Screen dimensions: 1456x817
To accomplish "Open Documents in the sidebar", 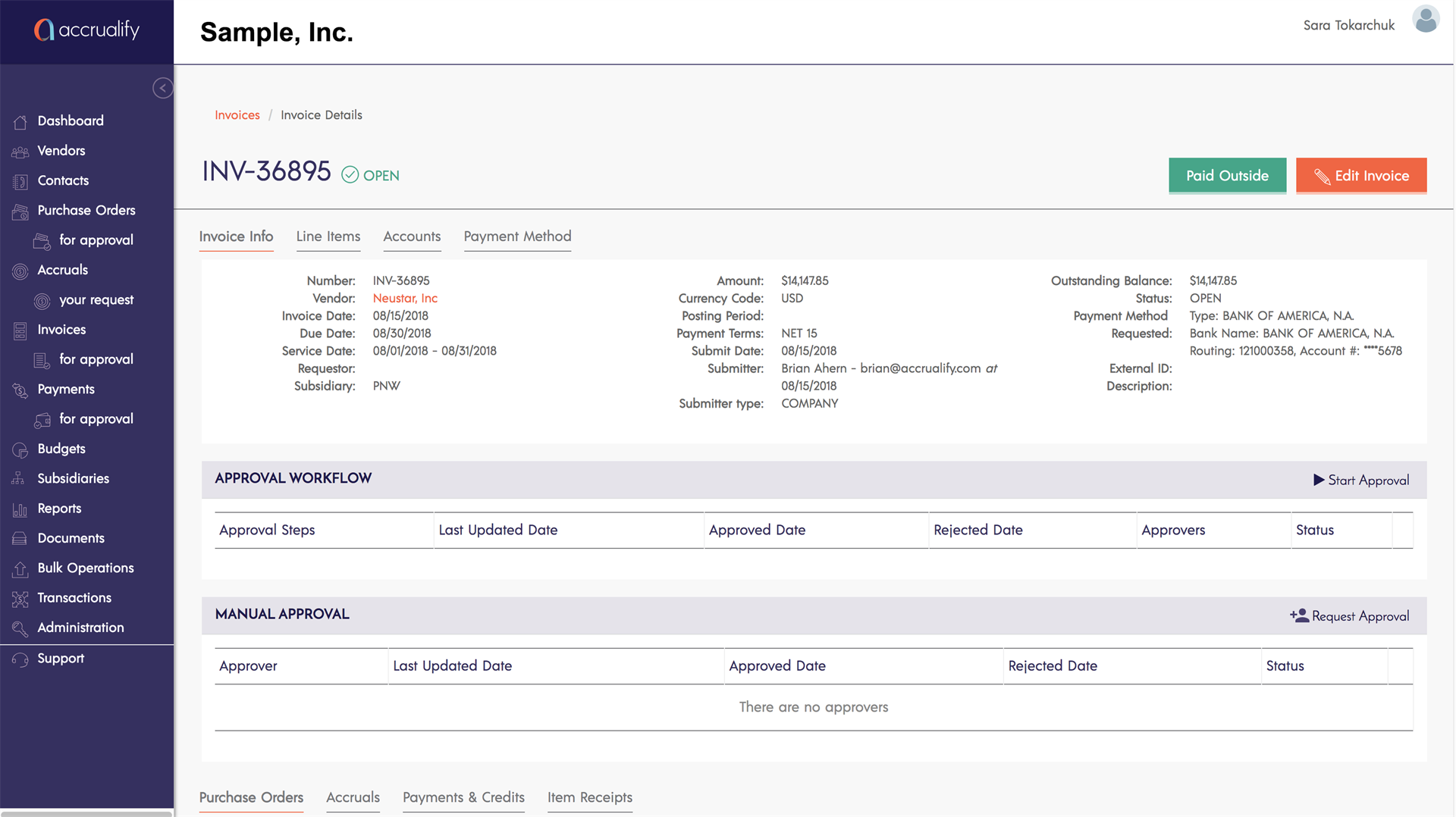I will [71, 538].
